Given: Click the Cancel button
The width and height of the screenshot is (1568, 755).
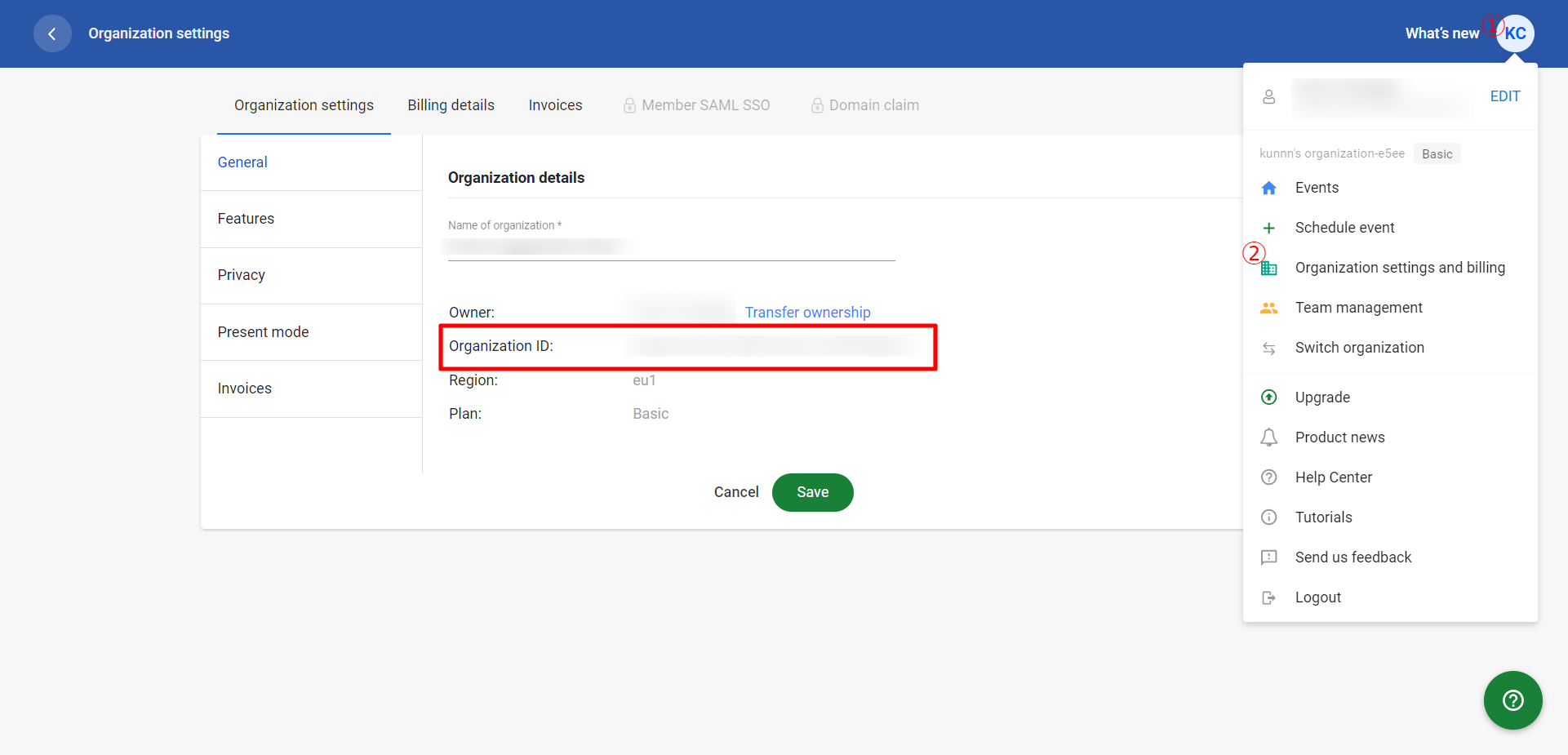Looking at the screenshot, I should point(736,492).
